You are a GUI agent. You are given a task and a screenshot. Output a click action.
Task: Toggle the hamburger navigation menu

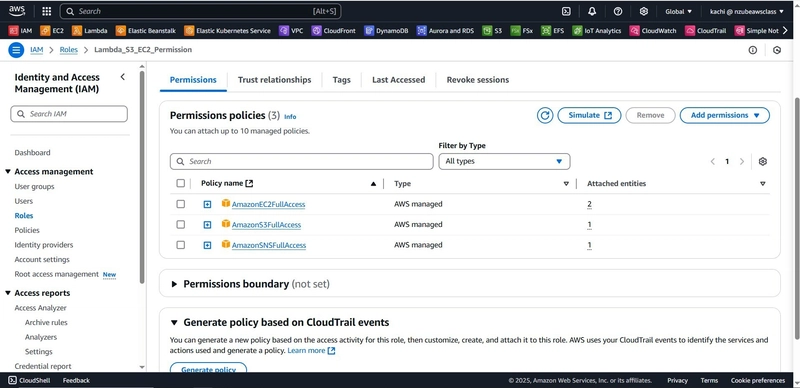tap(16, 50)
